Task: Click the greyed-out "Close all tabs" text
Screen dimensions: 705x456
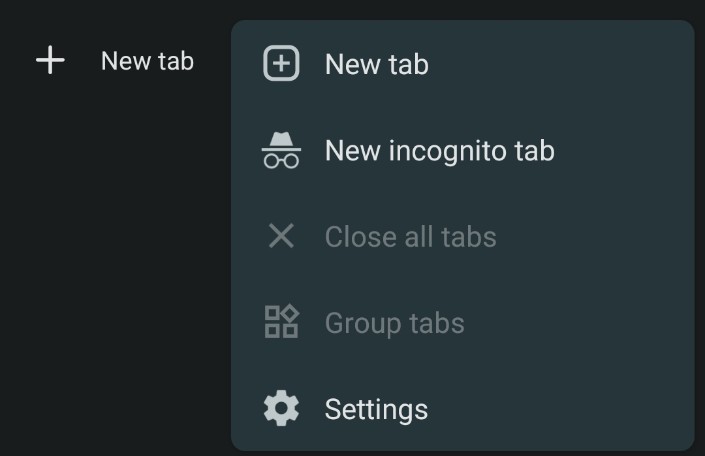Action: pos(410,237)
